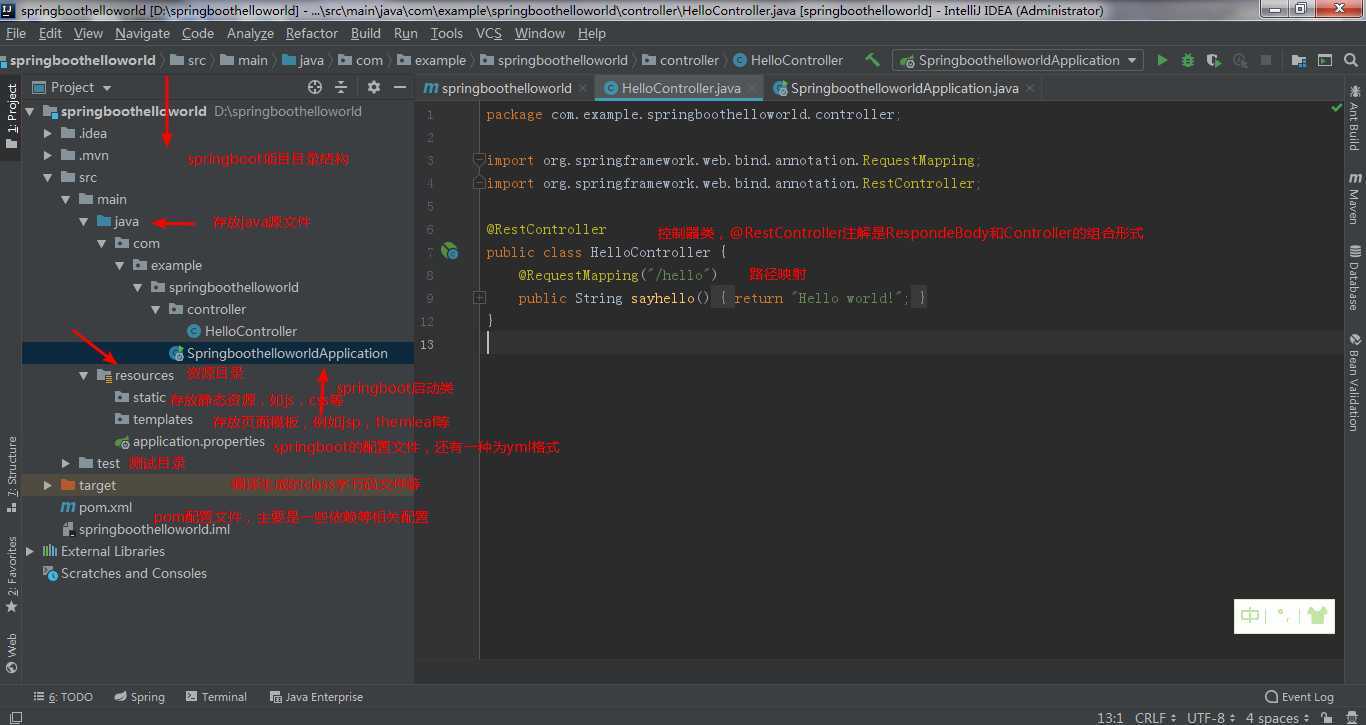Open the Ant Build side panel
Viewport: 1366px width, 725px height.
(1355, 118)
